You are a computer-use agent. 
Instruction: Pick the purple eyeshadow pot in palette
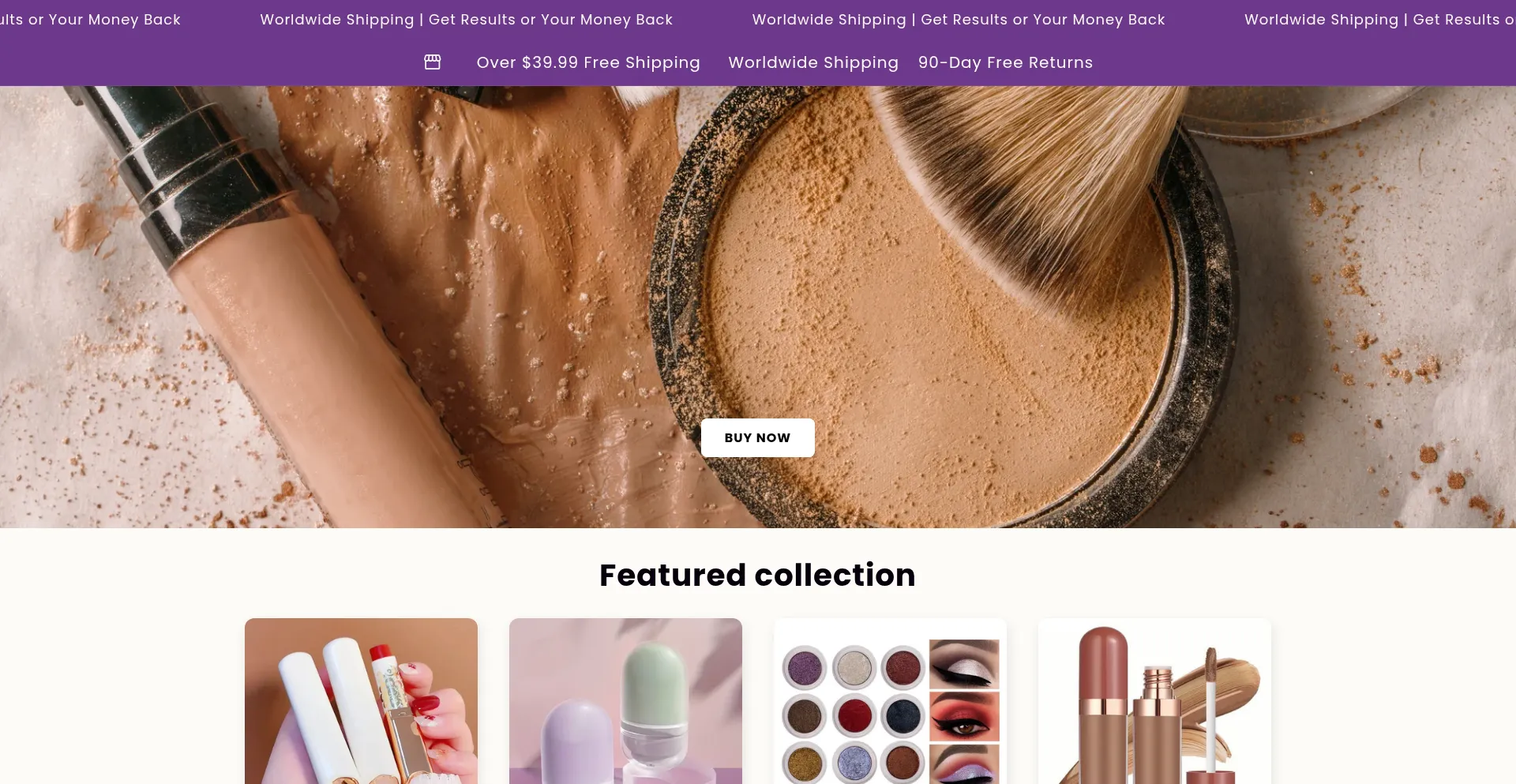pyautogui.click(x=804, y=668)
